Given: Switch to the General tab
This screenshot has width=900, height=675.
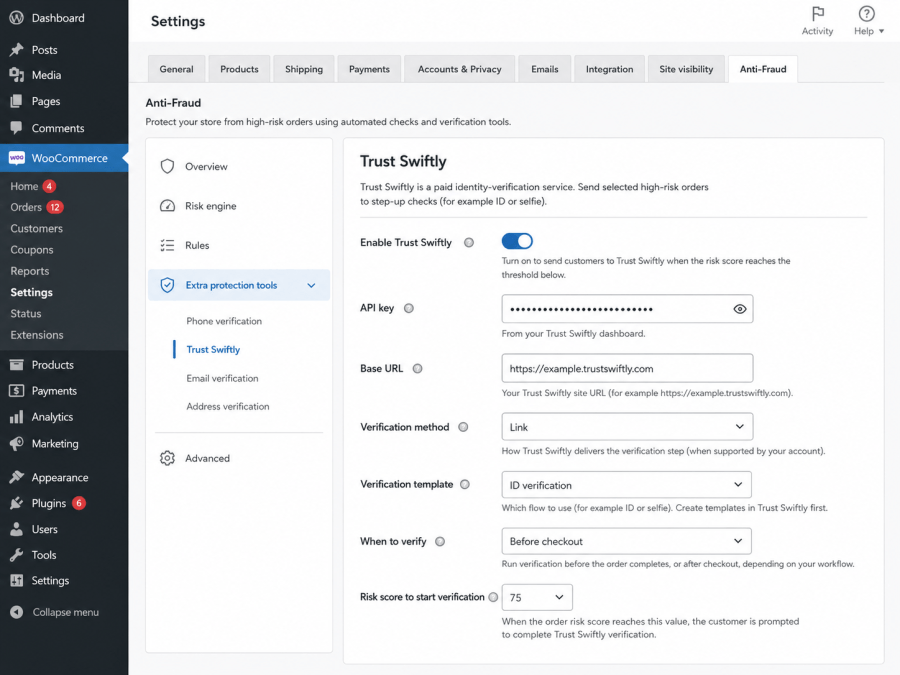Looking at the screenshot, I should (x=176, y=69).
